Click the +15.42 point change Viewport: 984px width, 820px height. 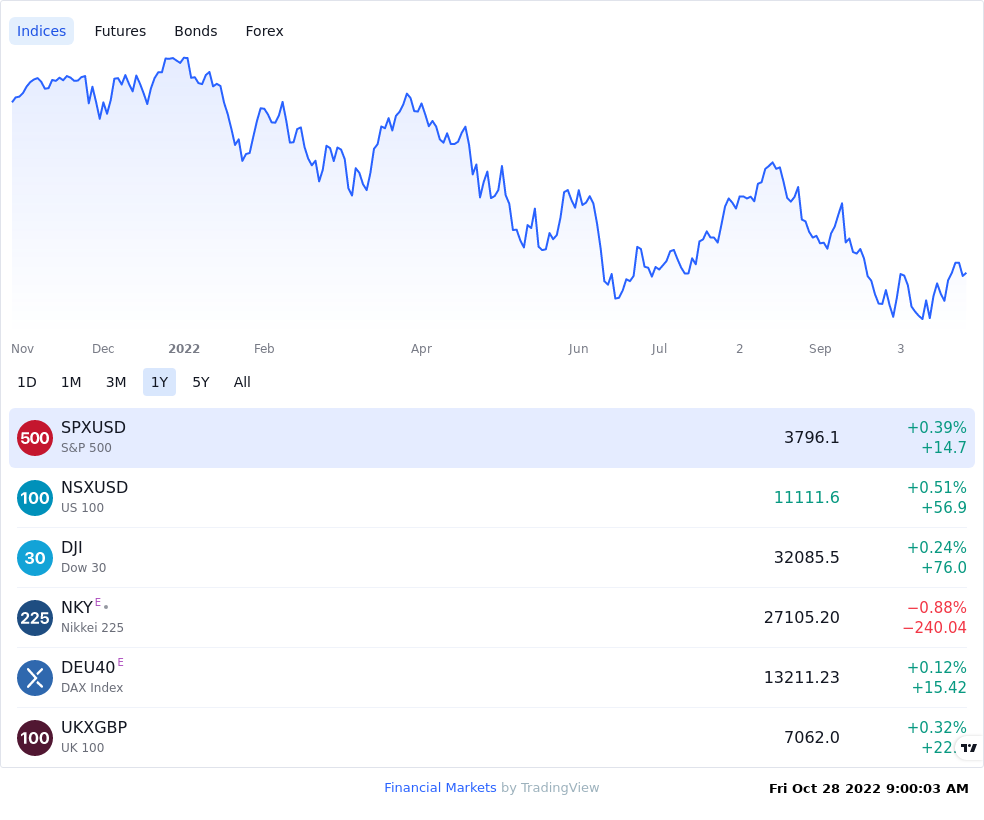tap(939, 688)
